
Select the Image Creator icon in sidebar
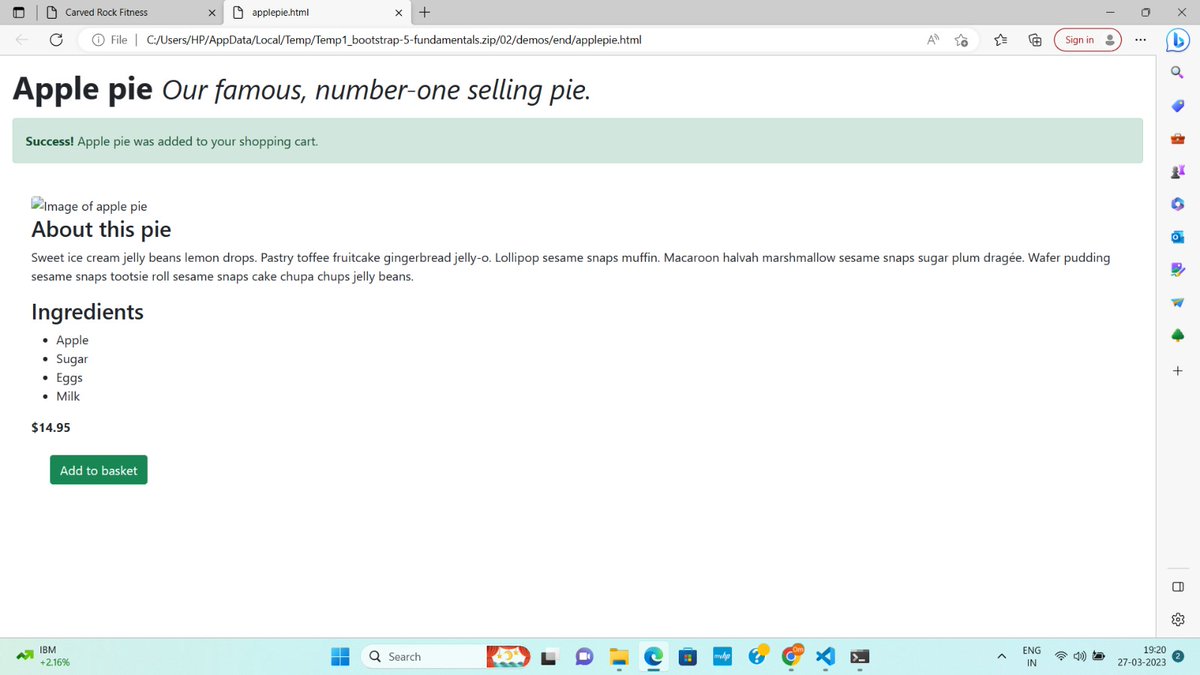[x=1177, y=270]
